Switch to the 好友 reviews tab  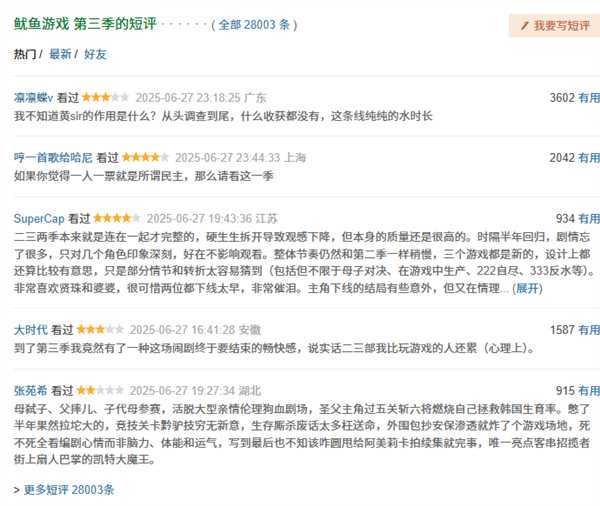tap(95, 54)
